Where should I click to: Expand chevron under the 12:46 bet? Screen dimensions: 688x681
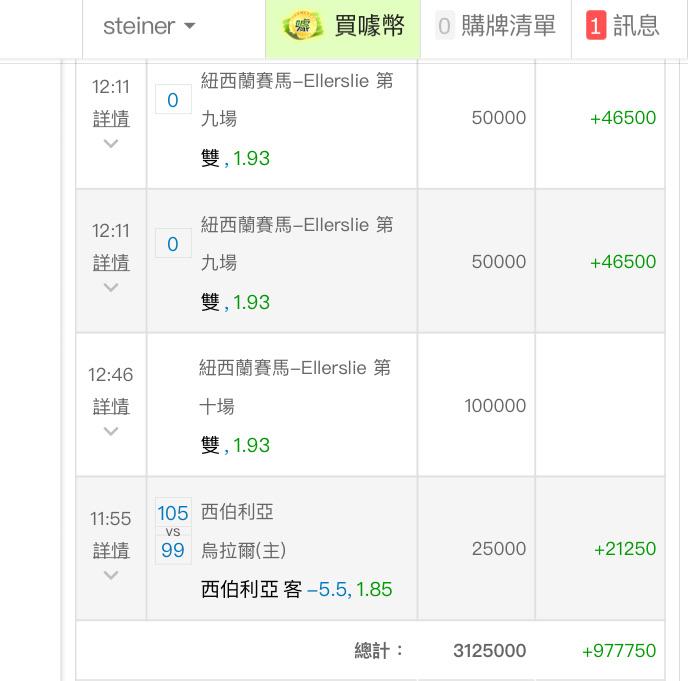tap(111, 431)
